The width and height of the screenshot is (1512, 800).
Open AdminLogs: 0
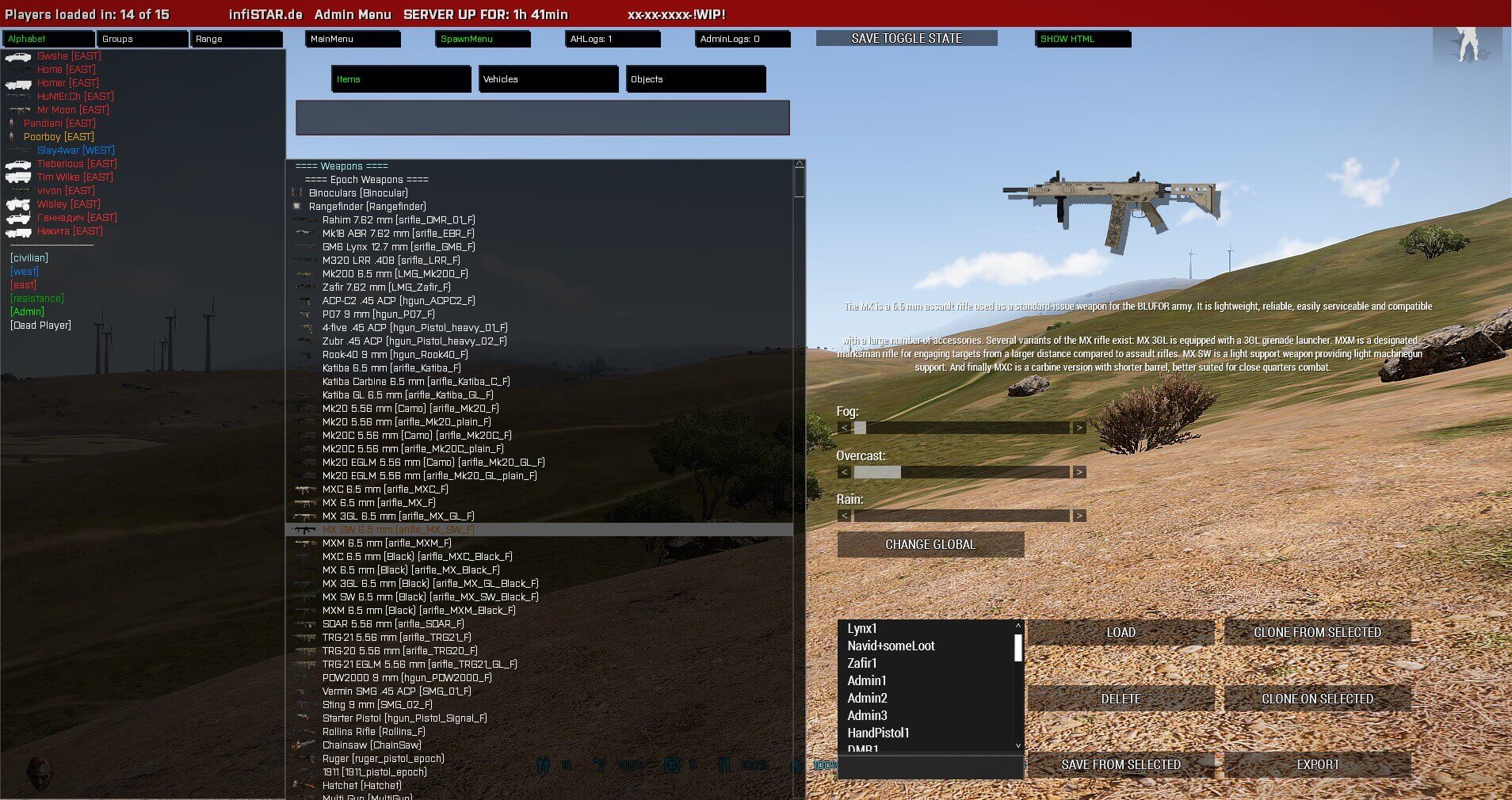click(x=743, y=39)
